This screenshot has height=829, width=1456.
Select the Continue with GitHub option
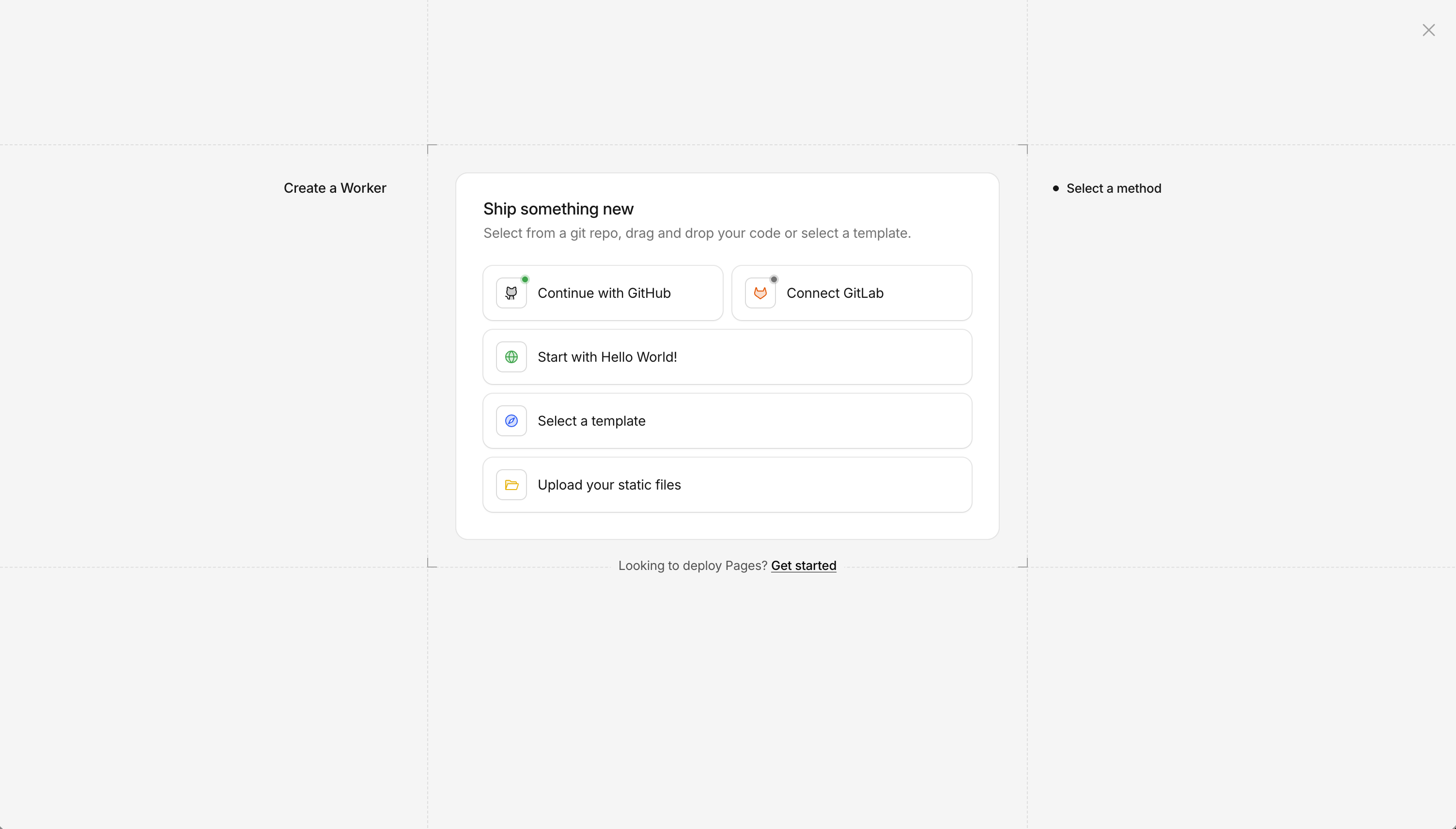pyautogui.click(x=603, y=292)
